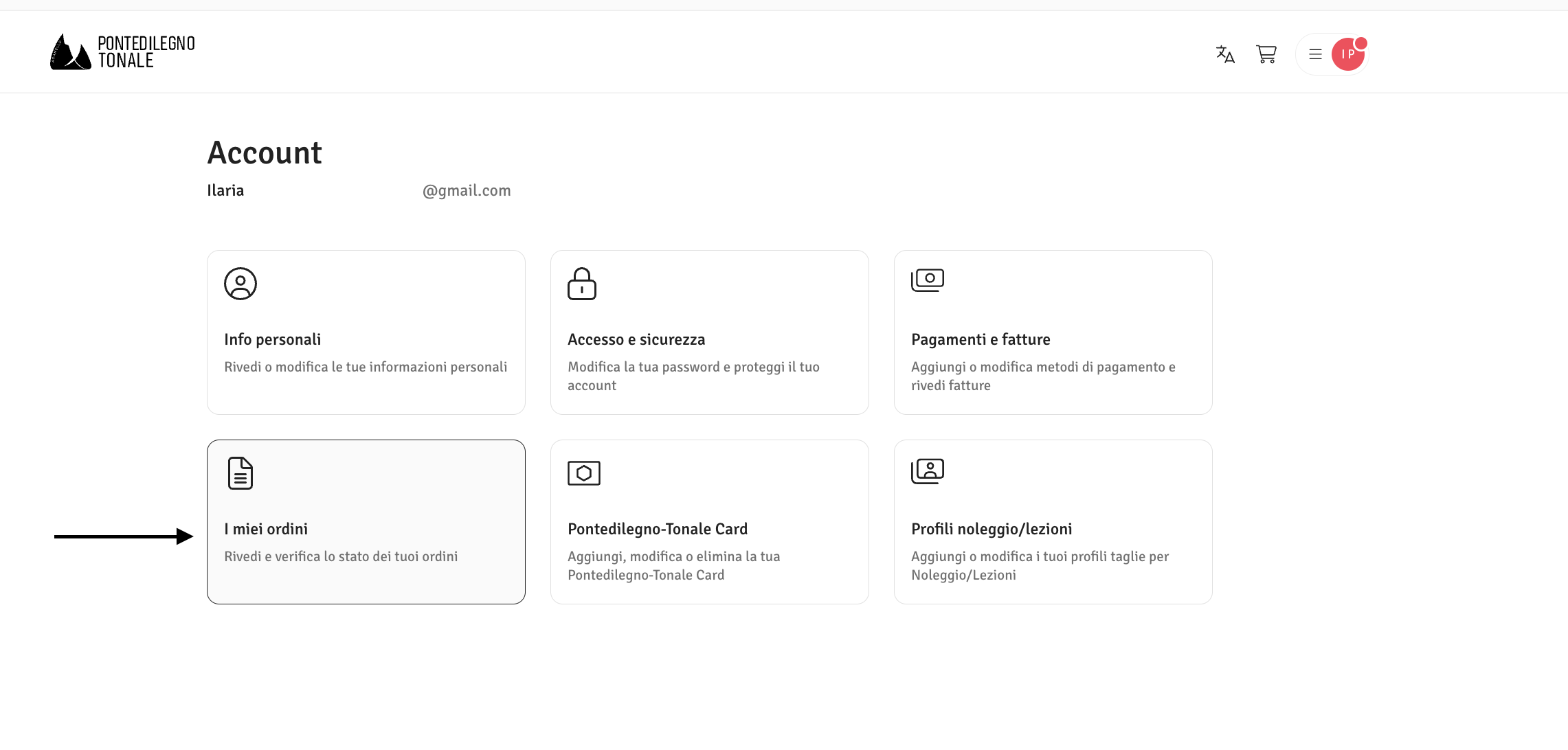Click the card icon in Pontedilegno-Tonale Card

click(584, 473)
